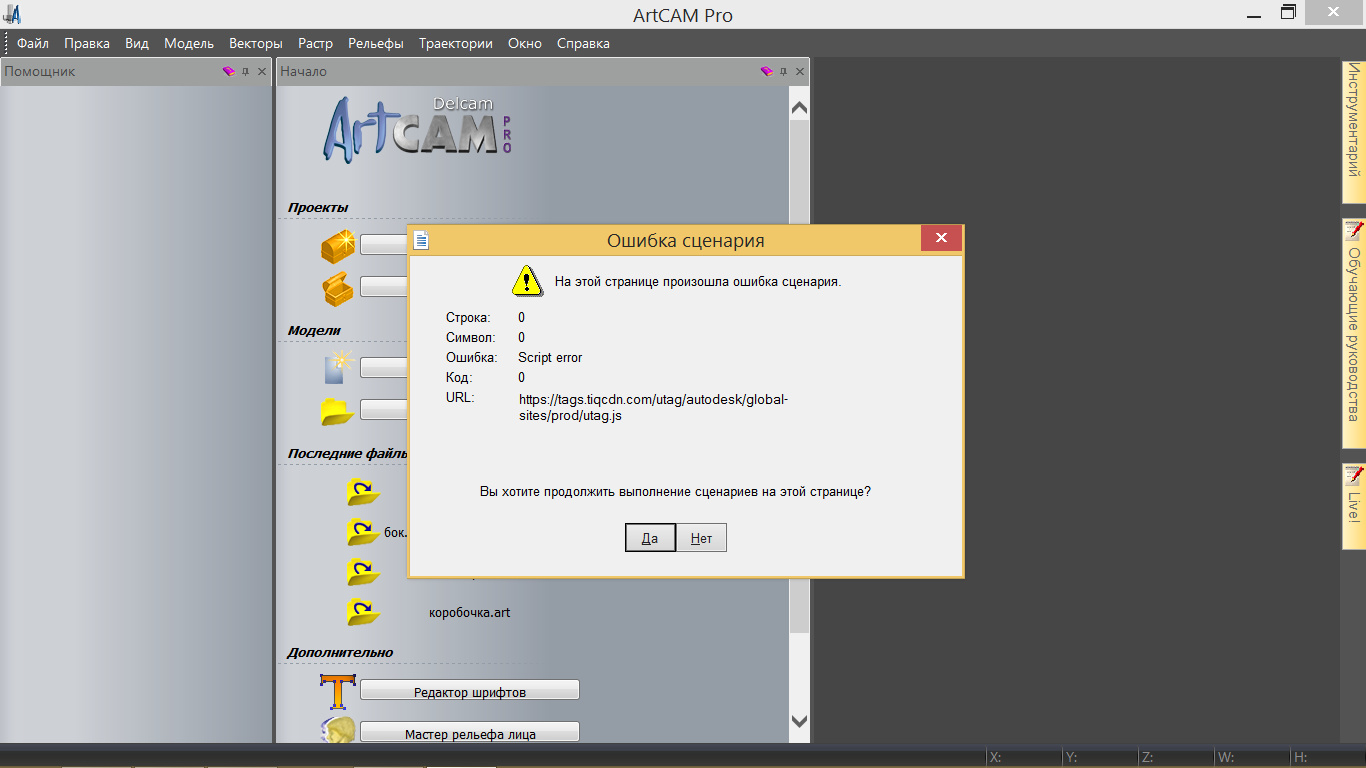
Task: Click Да to continue running scripts
Action: click(650, 538)
